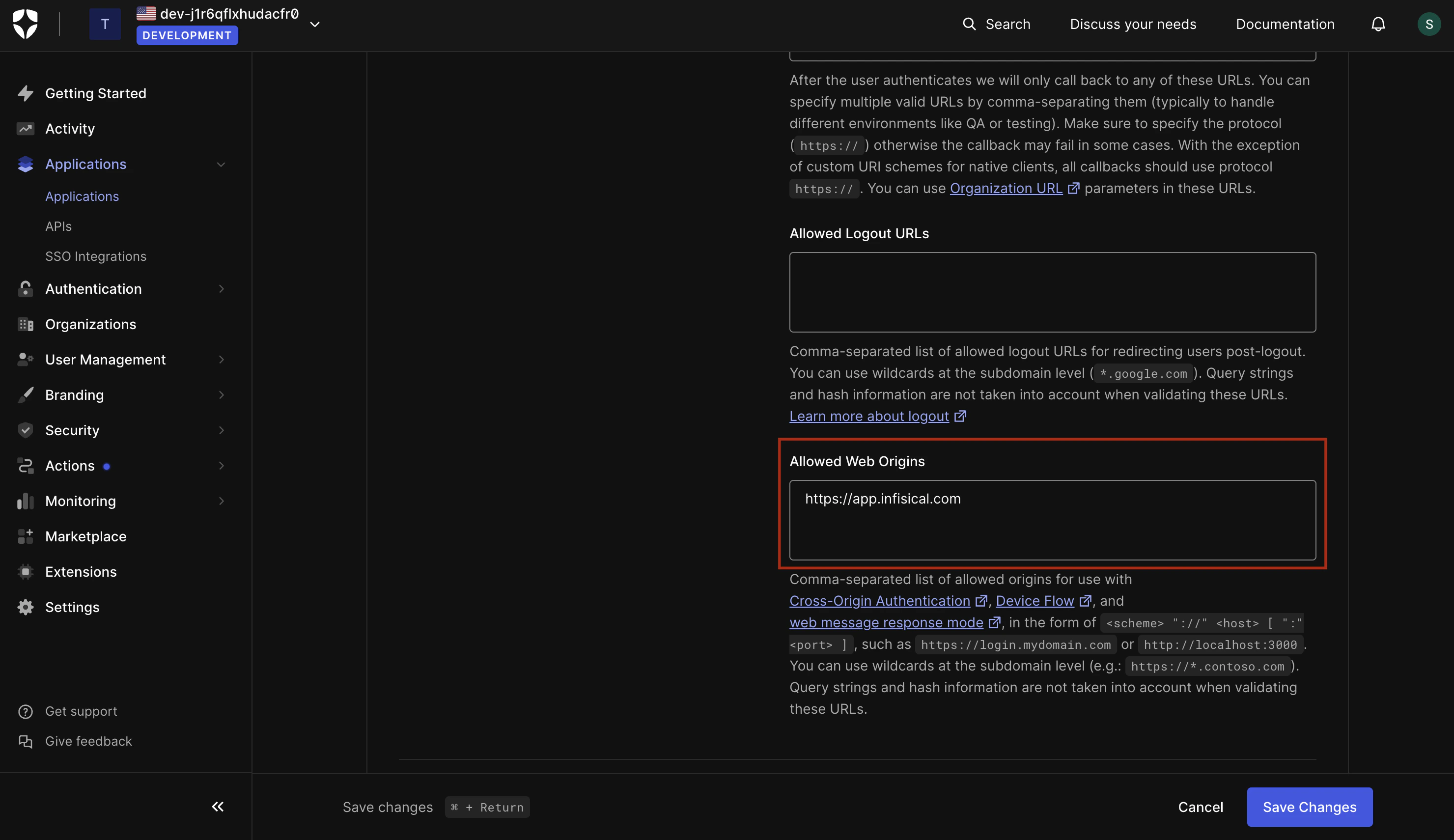Click in Allowed Logout URLs field
This screenshot has height=840, width=1454.
pyautogui.click(x=1053, y=292)
